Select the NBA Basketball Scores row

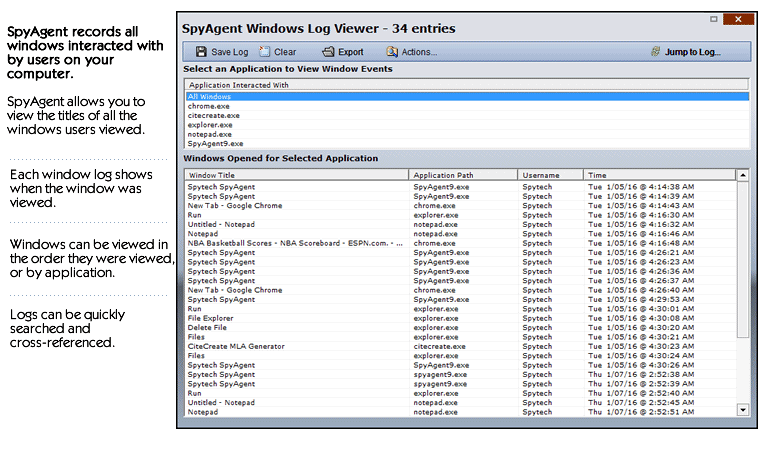(460, 243)
